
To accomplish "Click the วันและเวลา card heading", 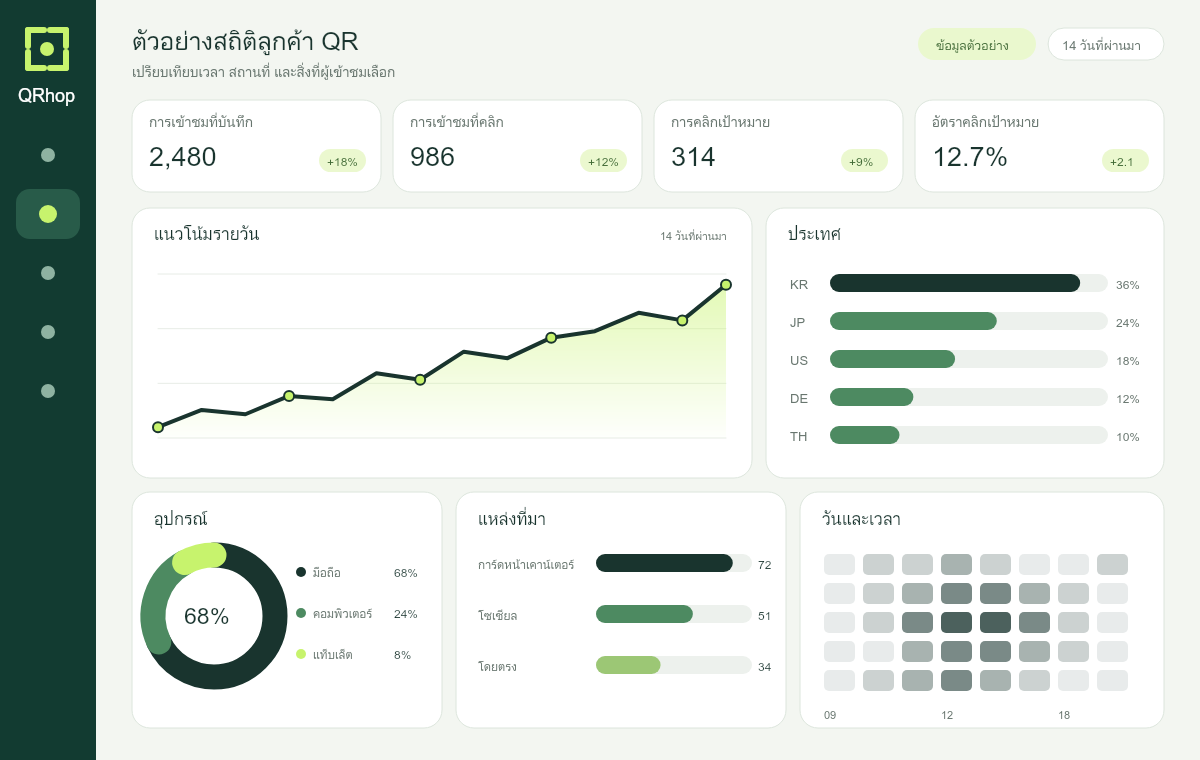I will click(x=861, y=519).
